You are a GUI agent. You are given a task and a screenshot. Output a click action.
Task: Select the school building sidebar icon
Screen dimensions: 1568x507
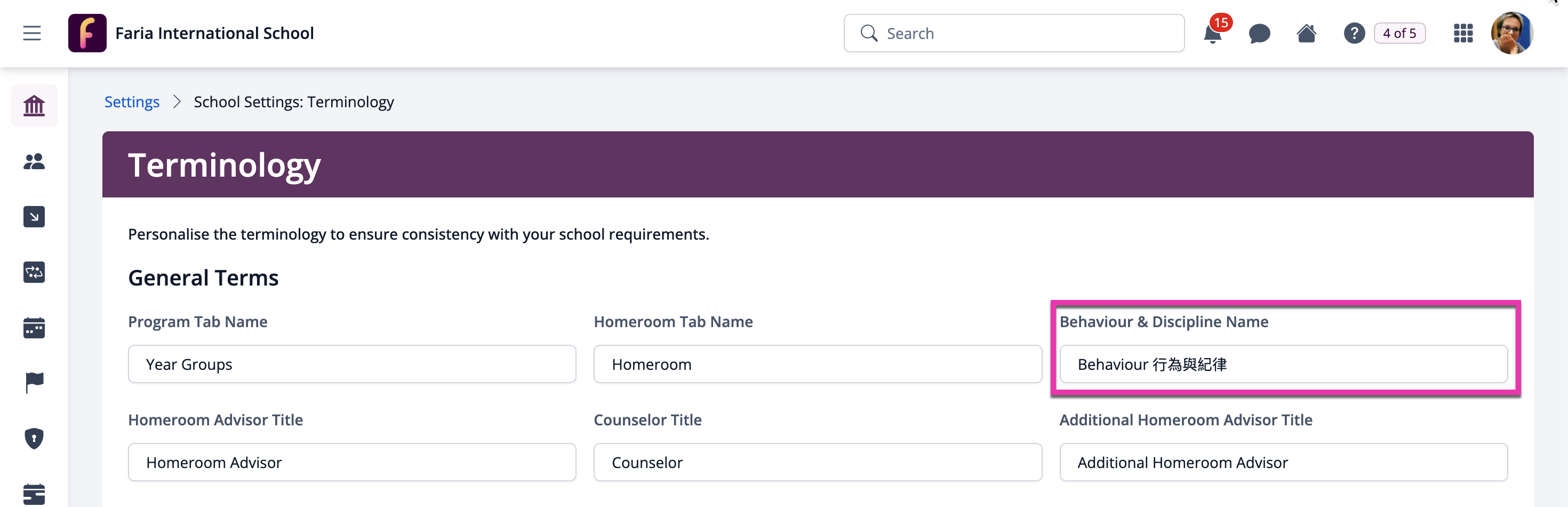pos(34,106)
